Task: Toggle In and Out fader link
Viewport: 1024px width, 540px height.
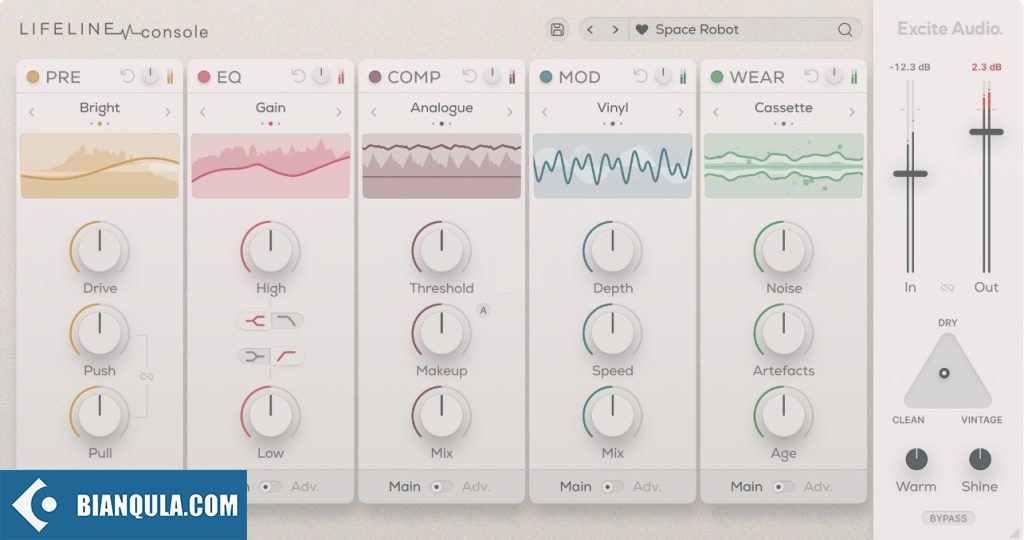Action: (x=948, y=287)
